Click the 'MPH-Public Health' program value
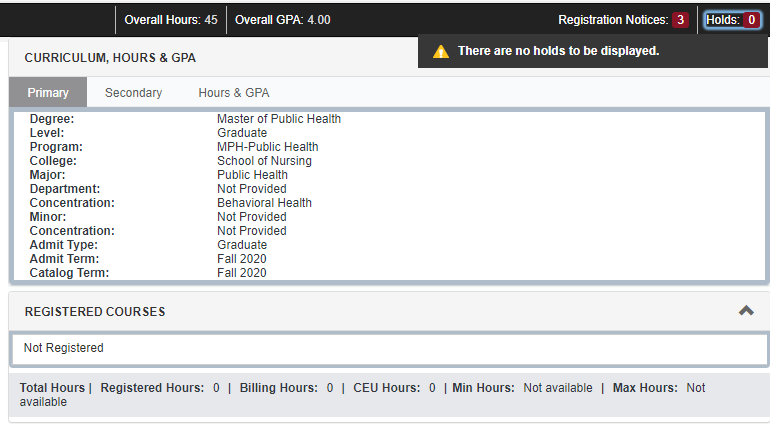 click(x=268, y=147)
